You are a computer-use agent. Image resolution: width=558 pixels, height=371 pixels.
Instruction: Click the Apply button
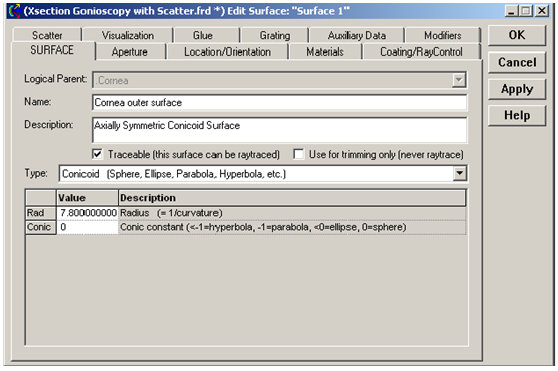(x=517, y=89)
